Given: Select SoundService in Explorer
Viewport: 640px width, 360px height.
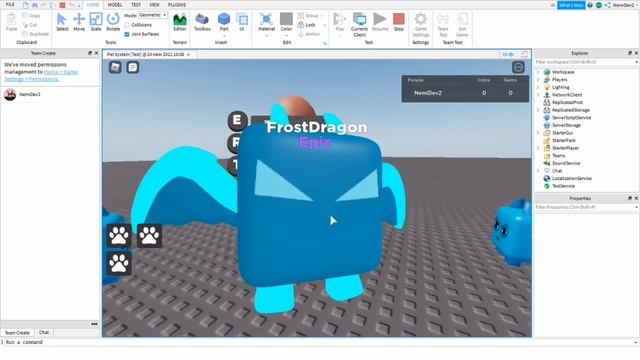Looking at the screenshot, I should pos(566,163).
